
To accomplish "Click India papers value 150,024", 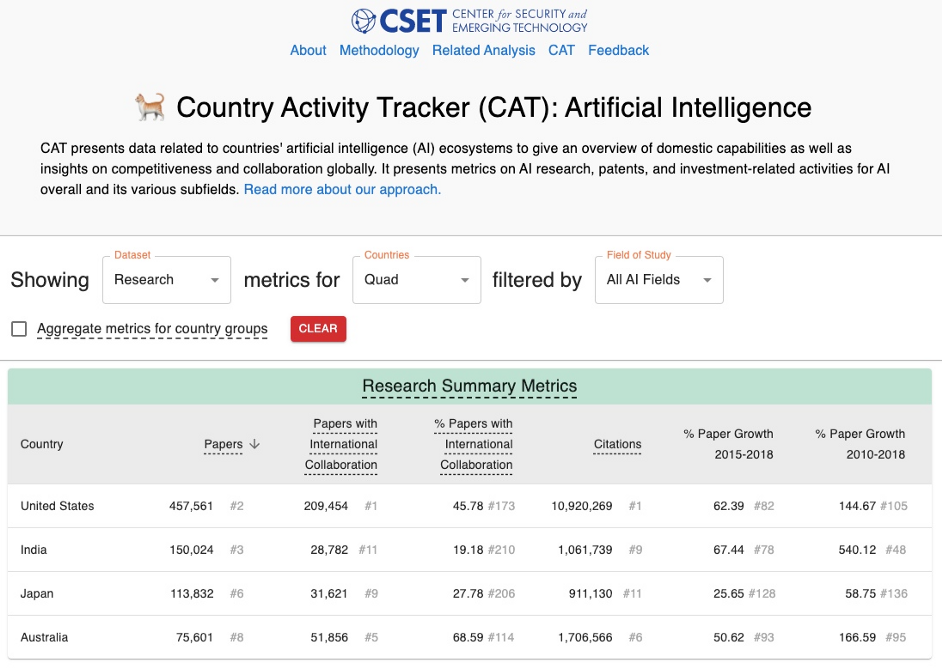I will point(191,550).
